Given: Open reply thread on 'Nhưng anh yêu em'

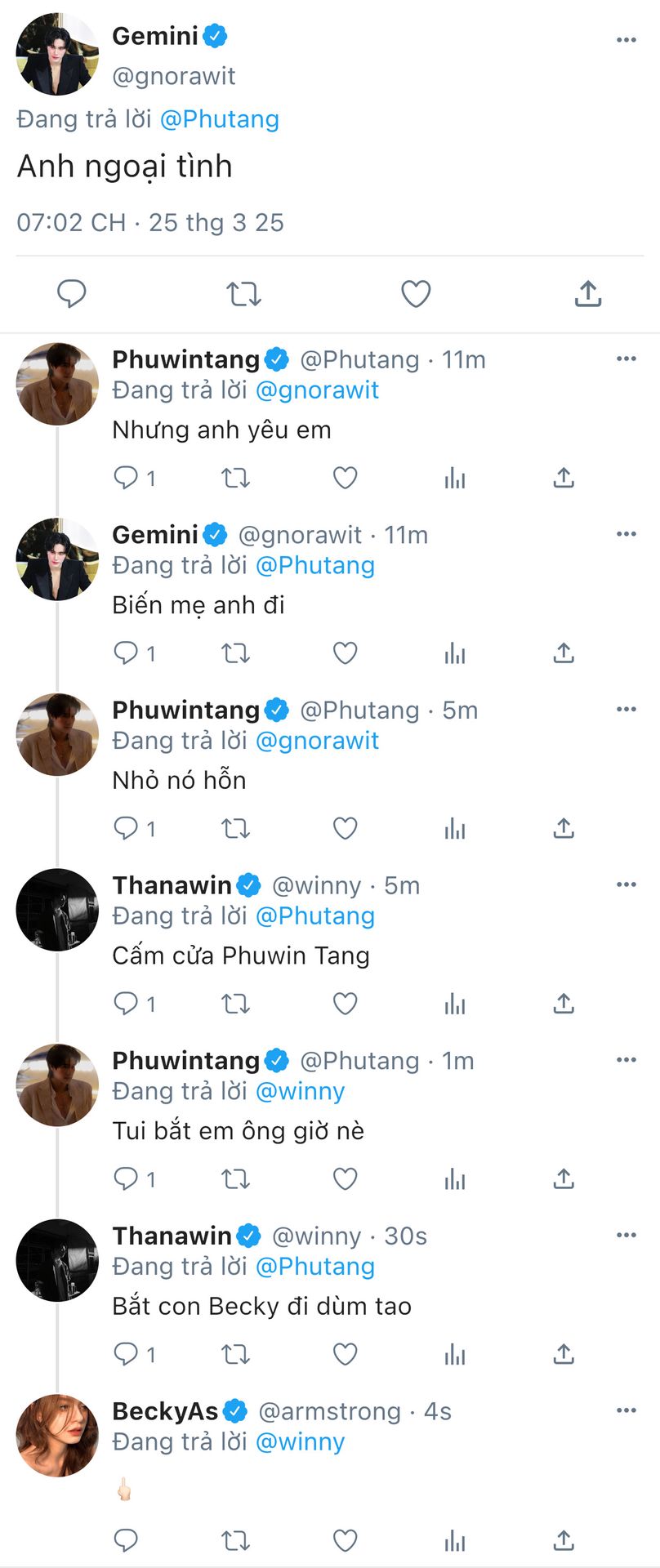Looking at the screenshot, I should 134,478.
